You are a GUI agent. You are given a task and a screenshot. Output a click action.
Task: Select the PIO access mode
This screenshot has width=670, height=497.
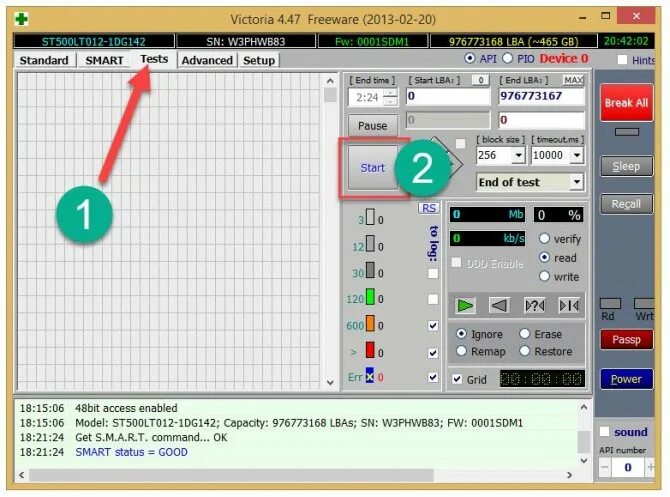coord(507,58)
